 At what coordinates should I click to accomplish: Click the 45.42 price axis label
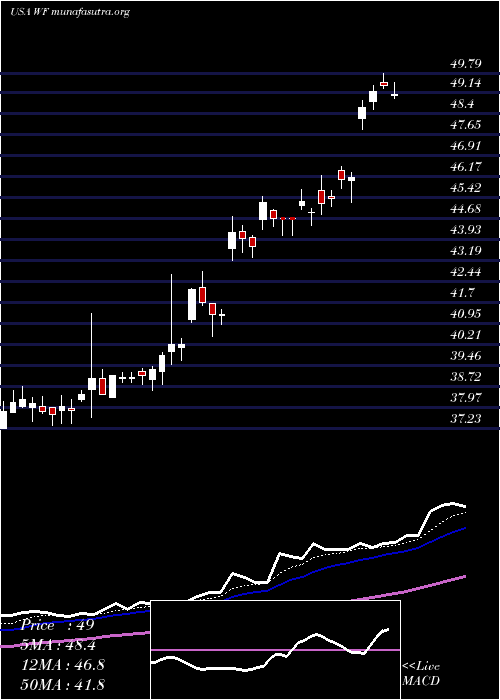[466, 188]
